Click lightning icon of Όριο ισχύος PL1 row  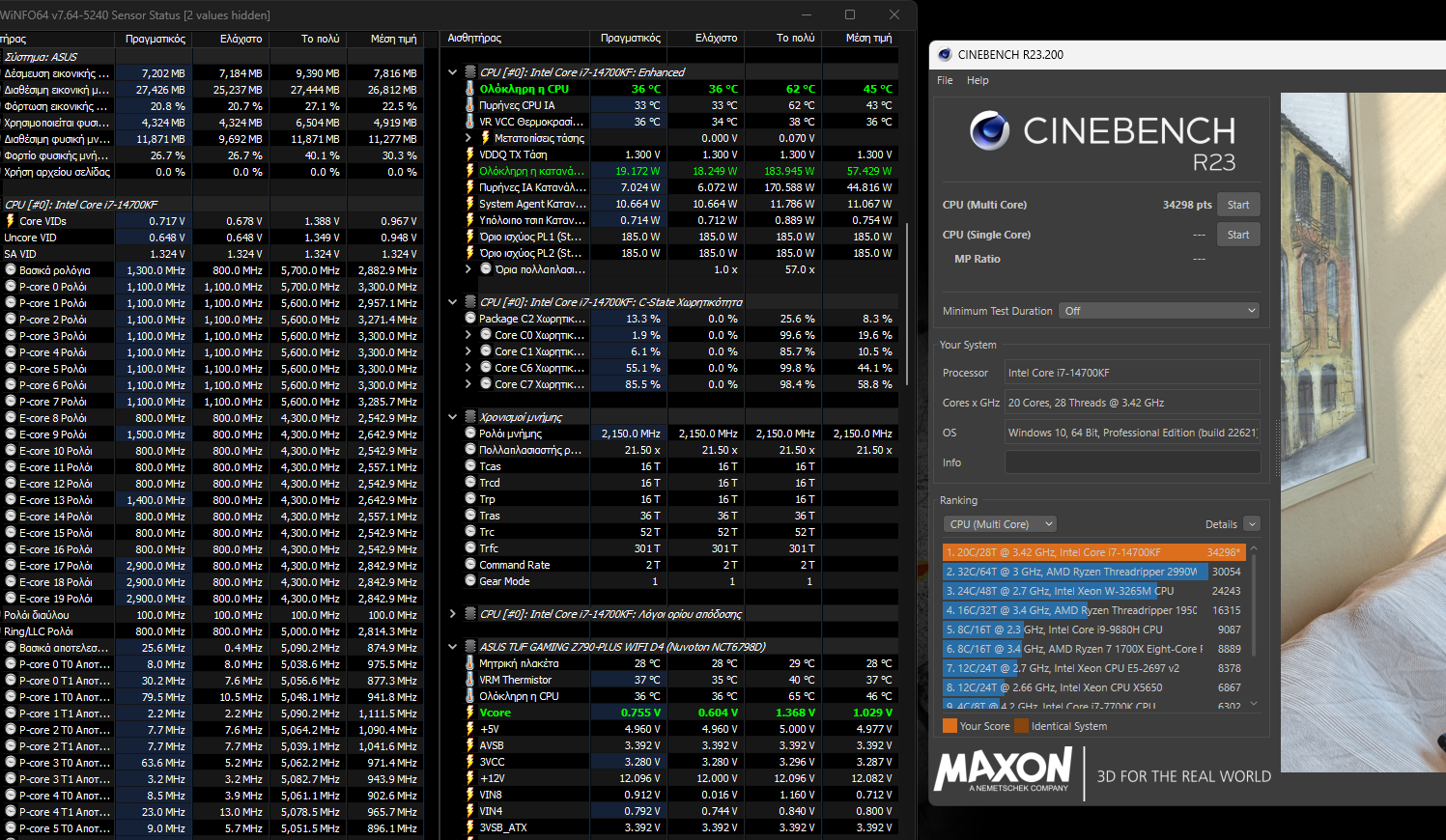470,237
